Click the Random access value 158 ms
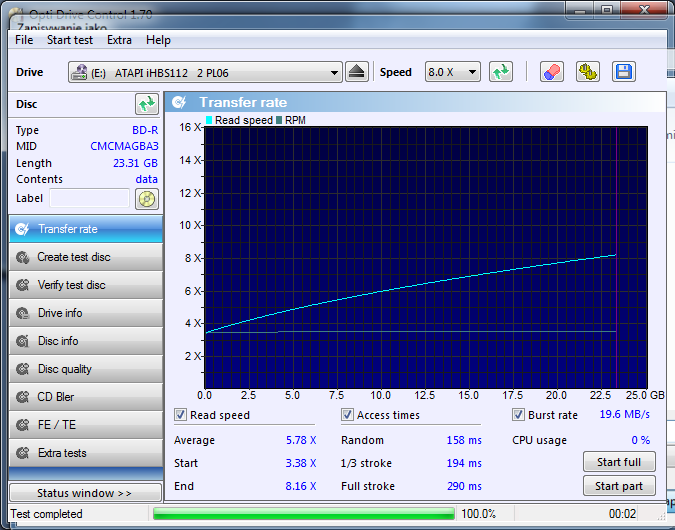This screenshot has height=530, width=675. pos(464,440)
